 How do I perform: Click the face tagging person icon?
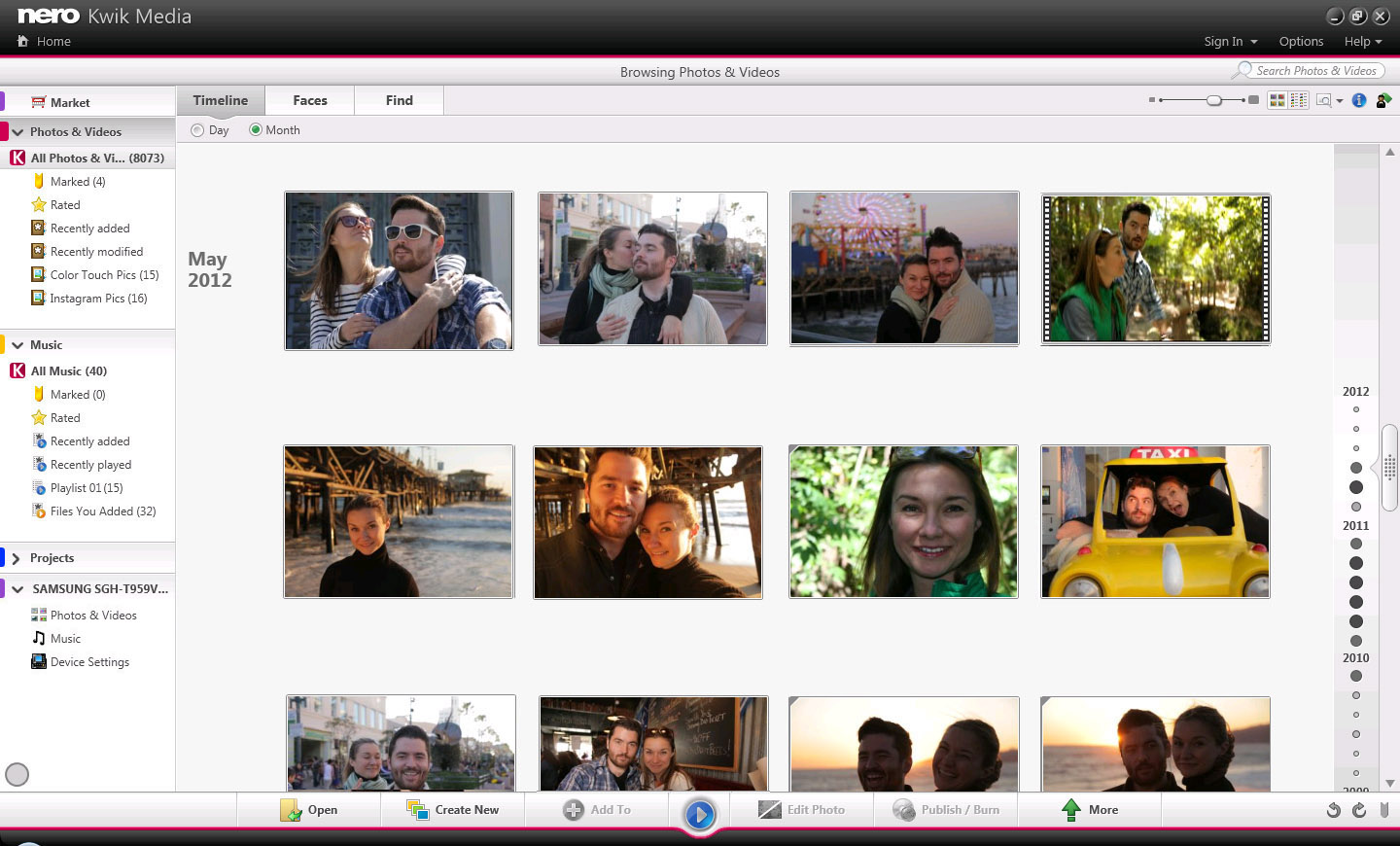coord(1382,100)
